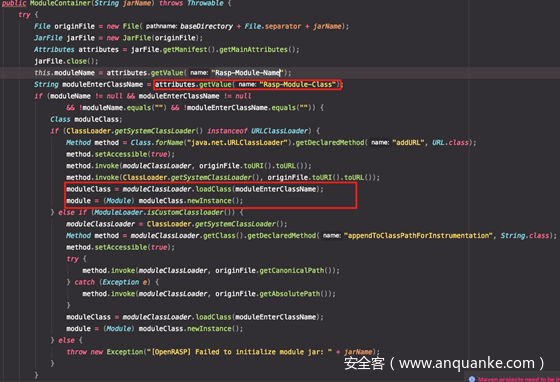Click the 'setAccessible' call in else-if block

coord(121,247)
